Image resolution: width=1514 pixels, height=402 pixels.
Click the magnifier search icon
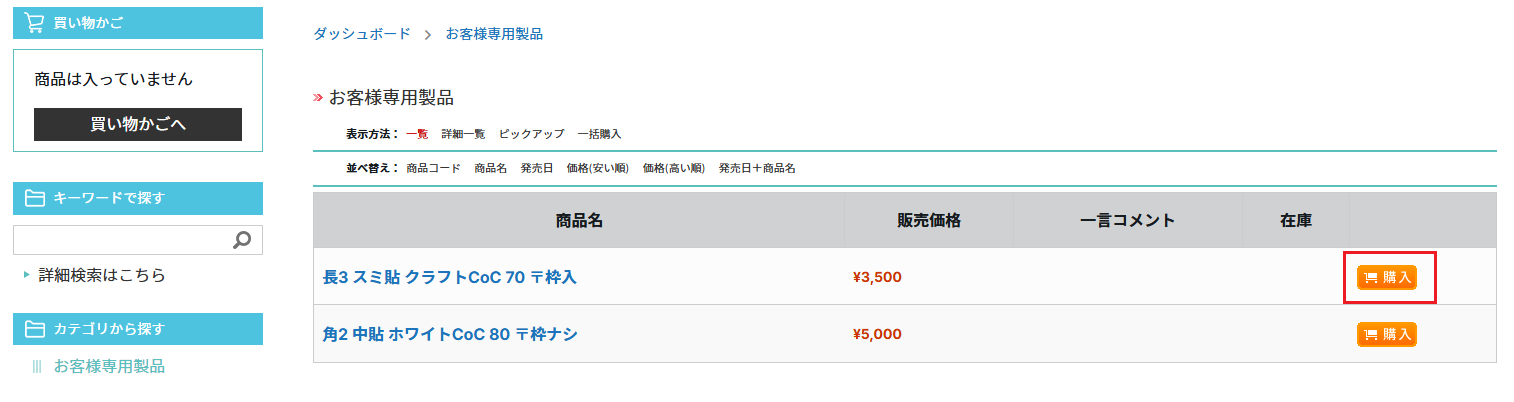pos(241,240)
